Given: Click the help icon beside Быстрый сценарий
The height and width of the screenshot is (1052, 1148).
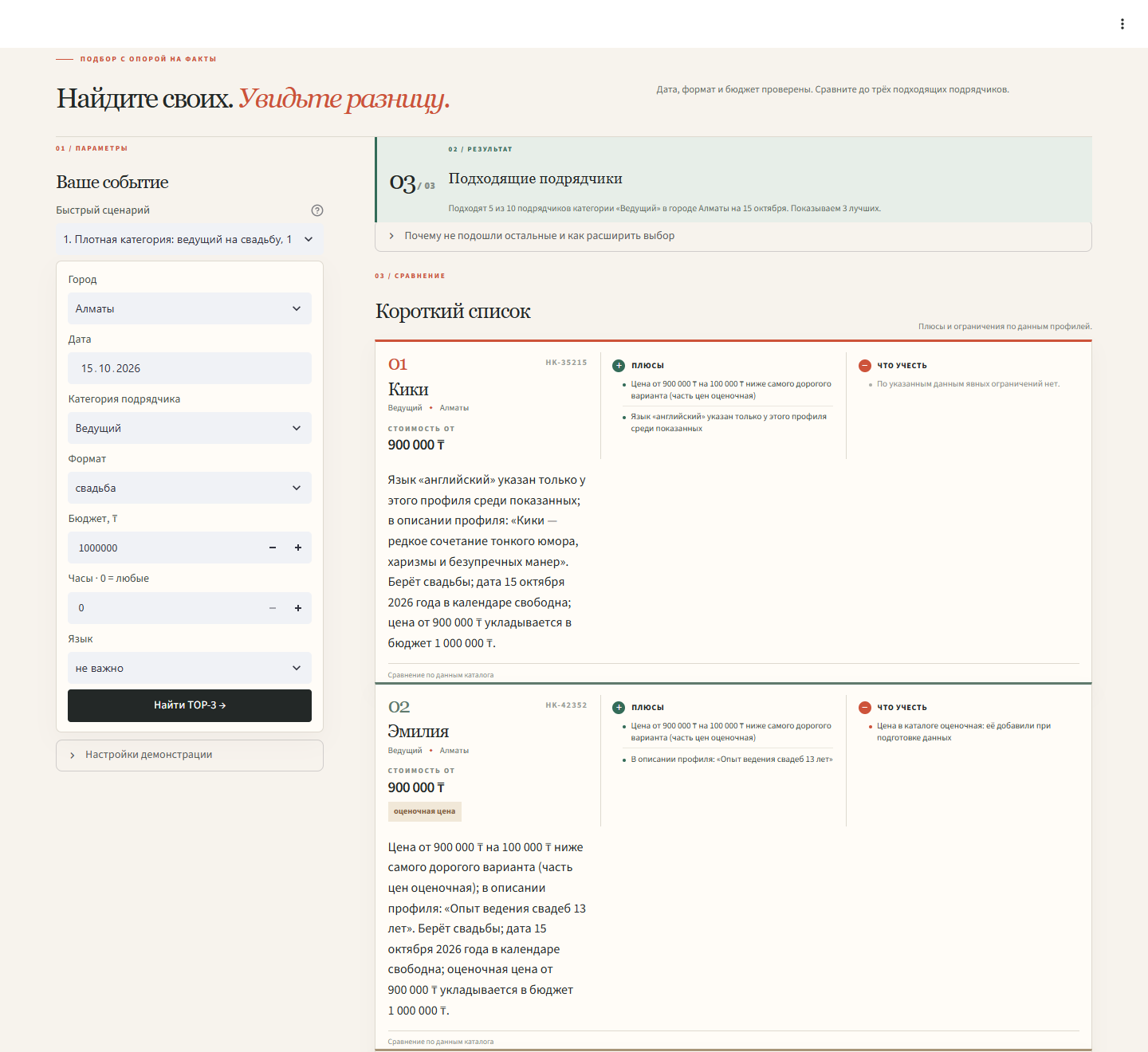Looking at the screenshot, I should tap(317, 210).
